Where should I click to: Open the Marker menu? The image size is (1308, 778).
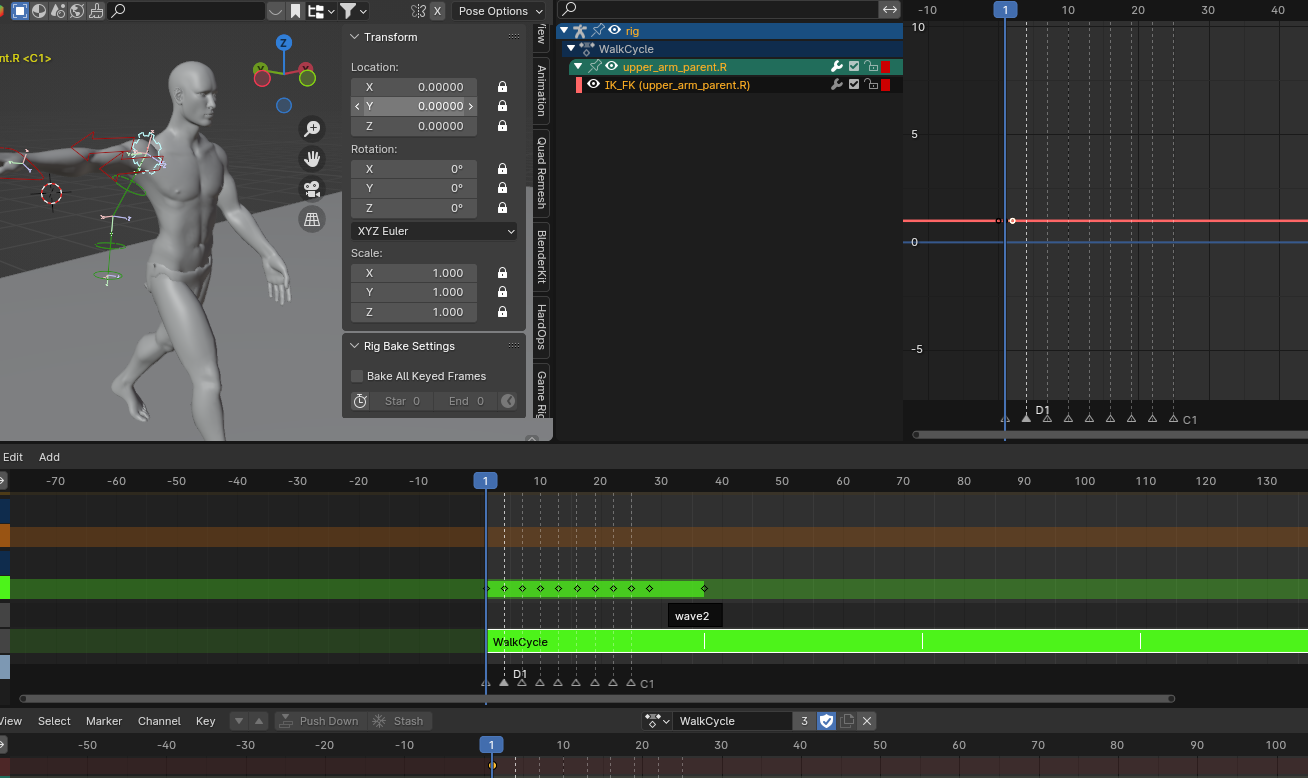[104, 721]
